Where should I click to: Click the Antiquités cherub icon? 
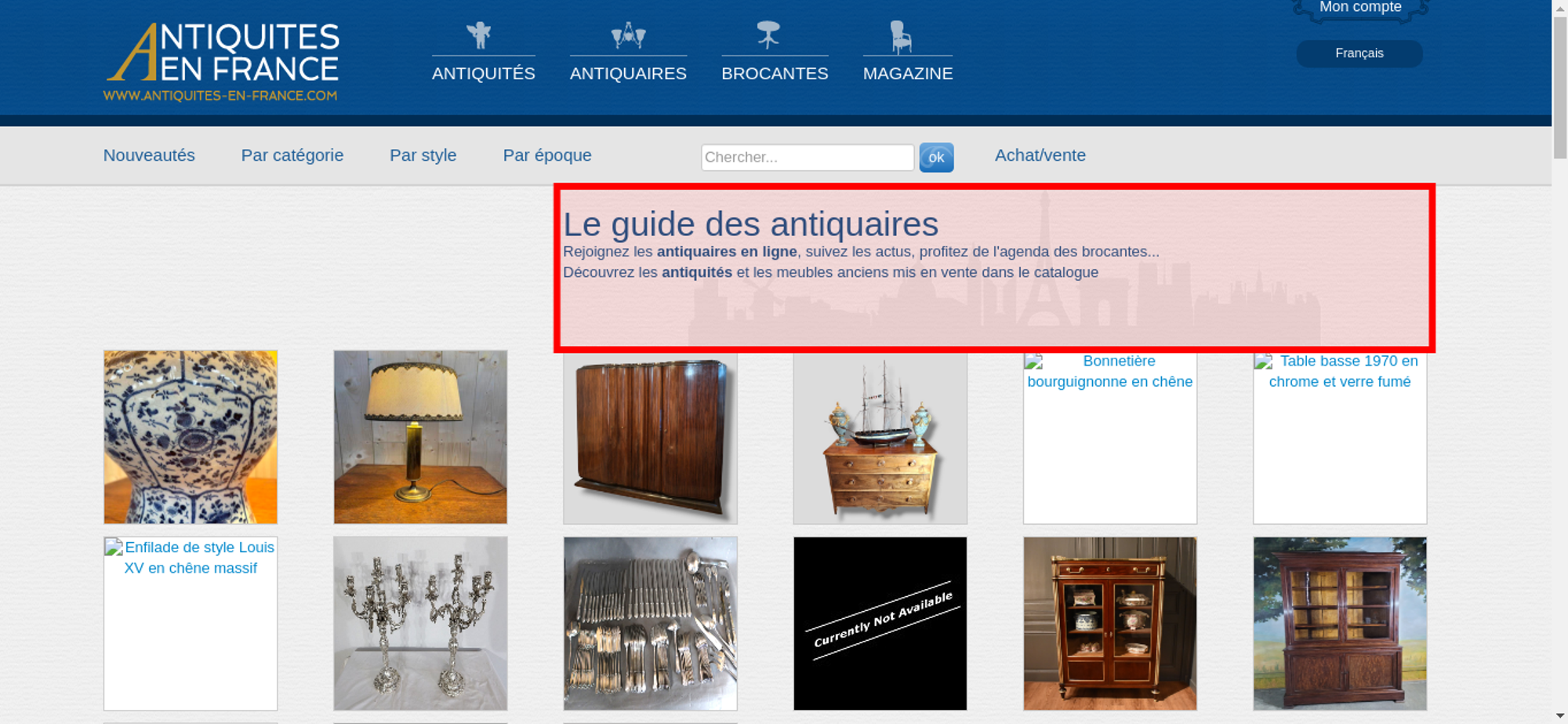(x=479, y=35)
